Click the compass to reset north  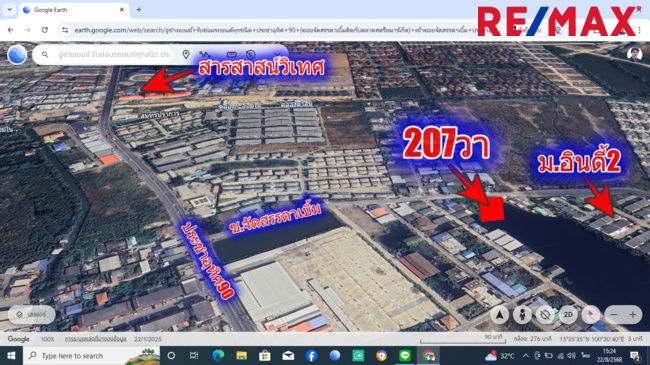[x=591, y=315]
